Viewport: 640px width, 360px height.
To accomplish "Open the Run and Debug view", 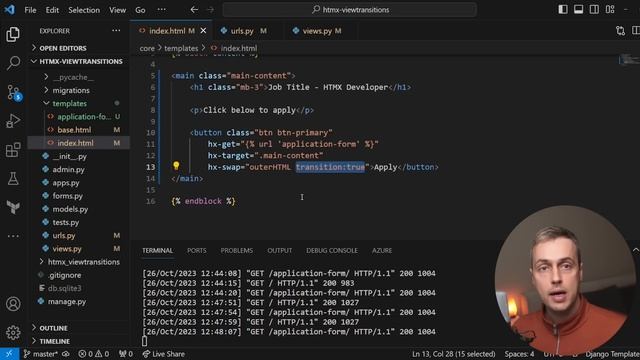I will (x=13, y=121).
